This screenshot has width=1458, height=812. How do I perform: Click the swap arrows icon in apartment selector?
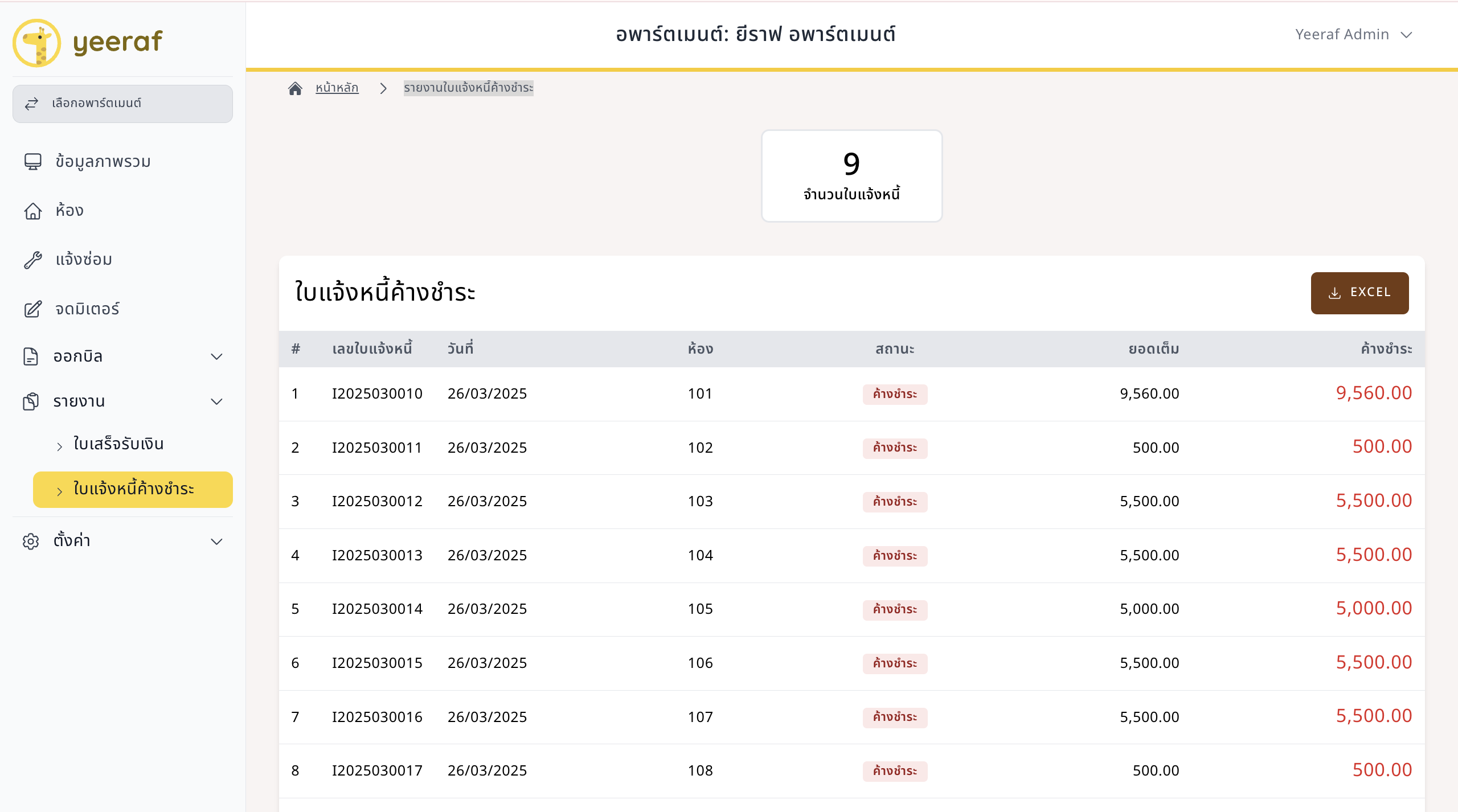[31, 103]
